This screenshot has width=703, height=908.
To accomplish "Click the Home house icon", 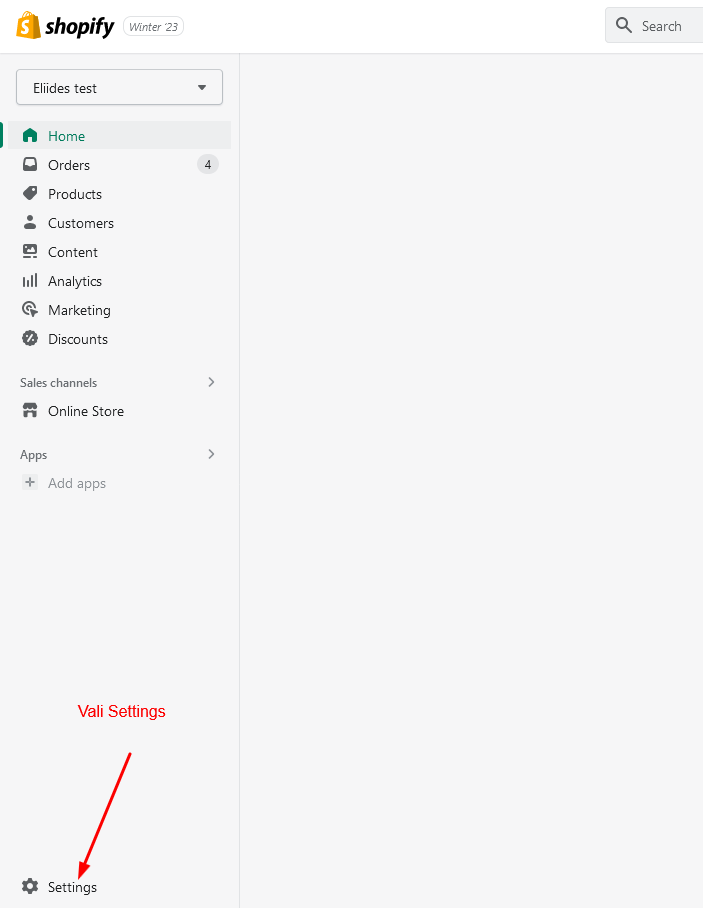I will tap(30, 136).
